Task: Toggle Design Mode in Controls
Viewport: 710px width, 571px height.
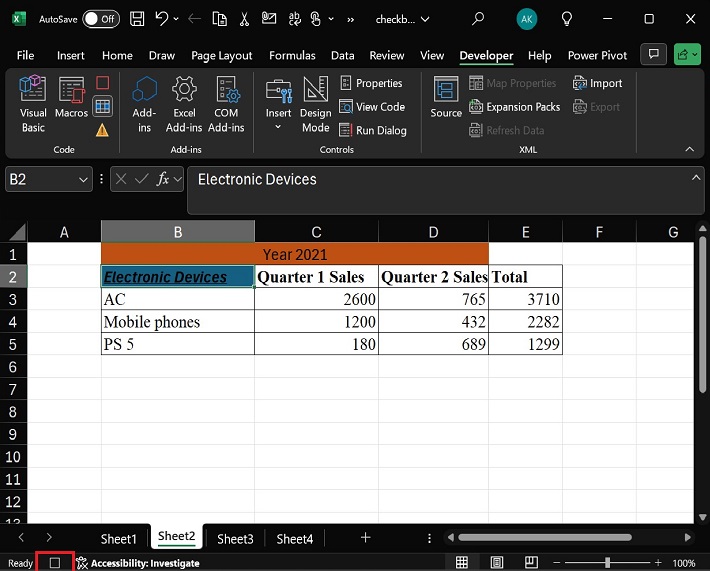Action: 315,103
